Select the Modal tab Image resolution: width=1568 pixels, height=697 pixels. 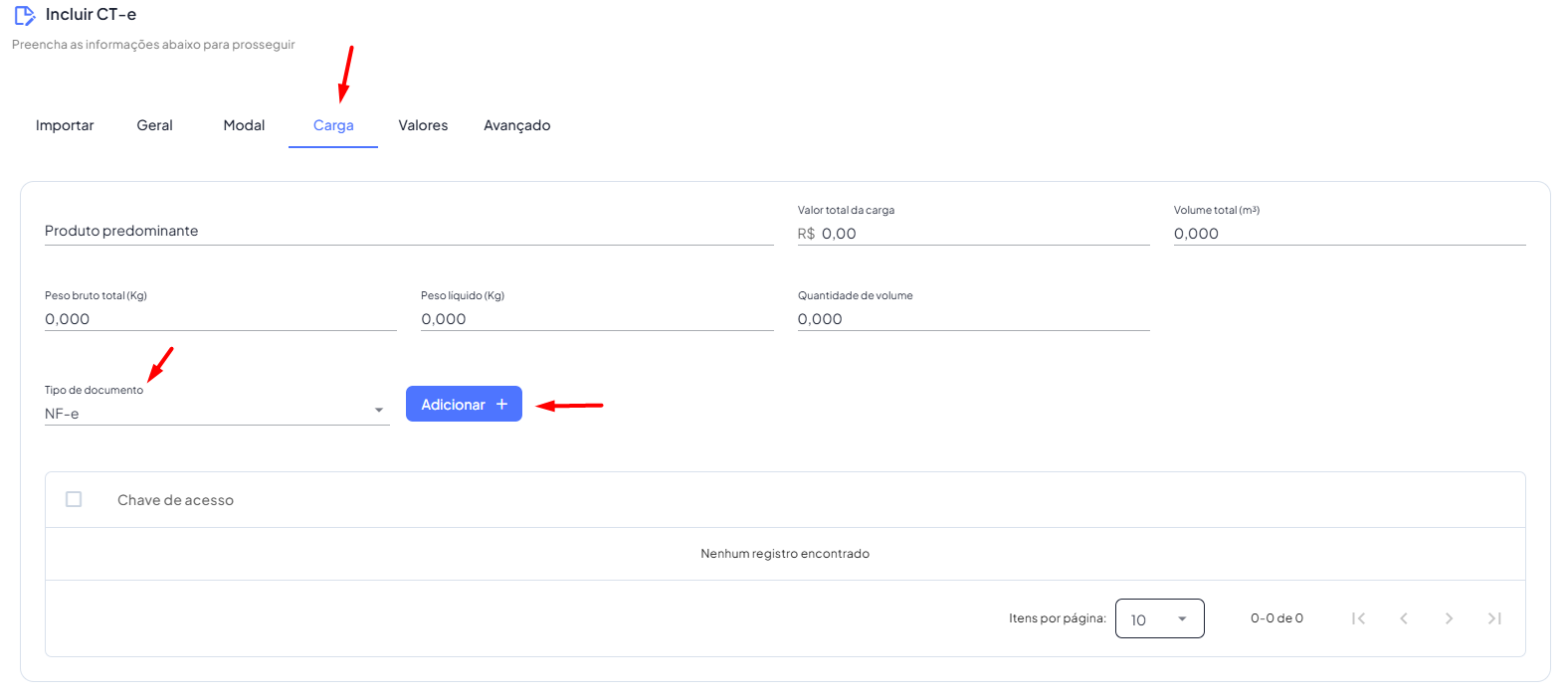tap(244, 125)
